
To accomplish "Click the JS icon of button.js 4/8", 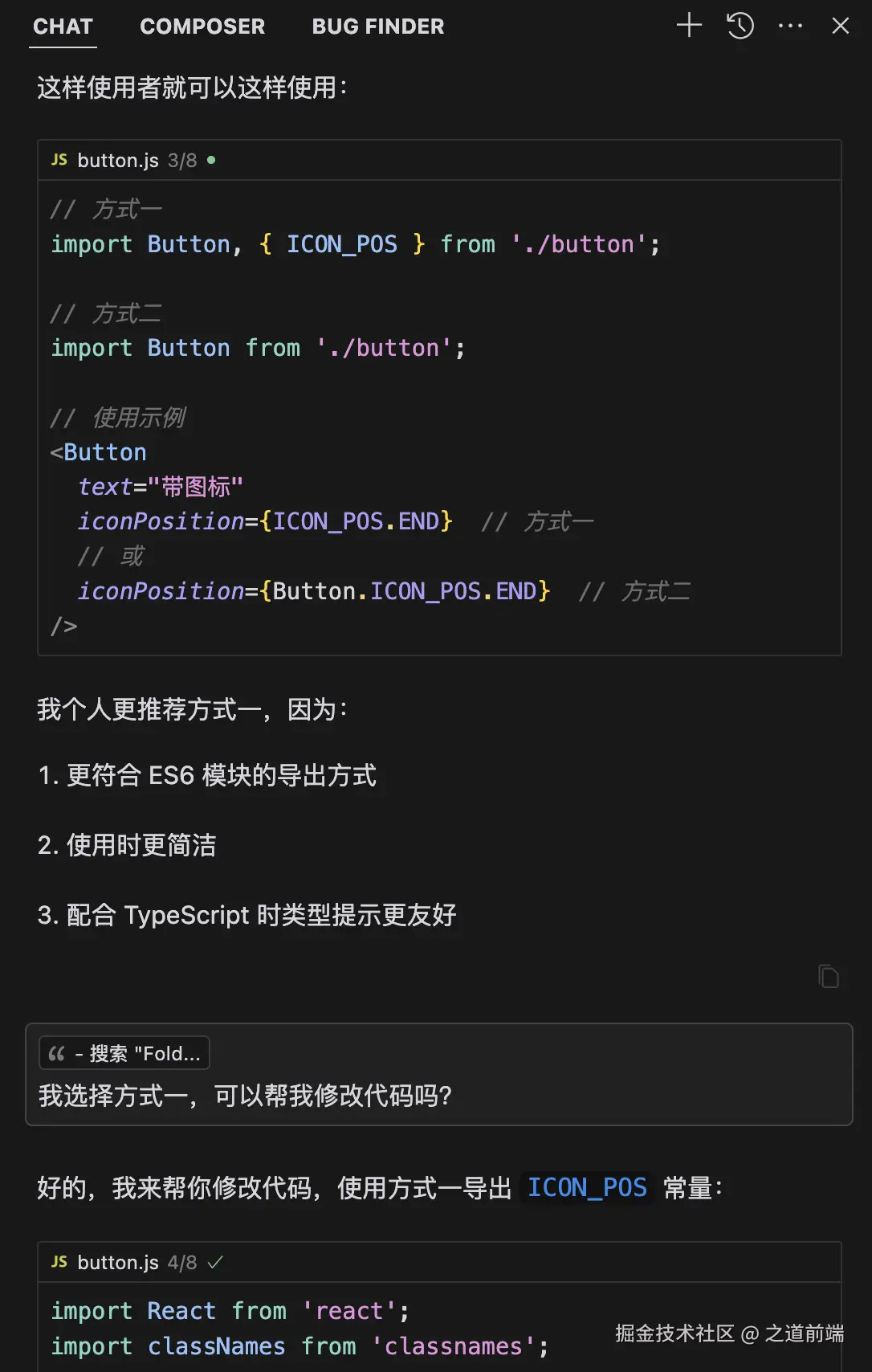I will [x=59, y=1262].
